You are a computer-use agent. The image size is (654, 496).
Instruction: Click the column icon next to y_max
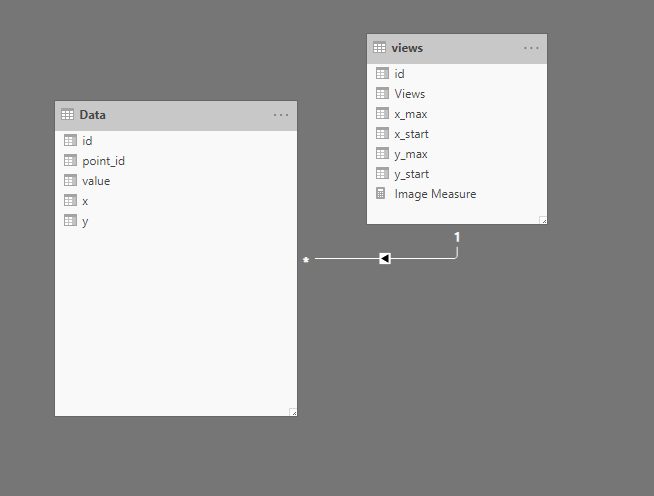point(382,154)
